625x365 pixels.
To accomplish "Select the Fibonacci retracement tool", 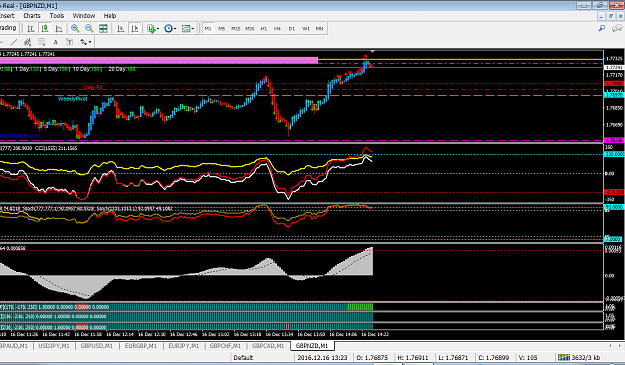I will click(x=41, y=42).
